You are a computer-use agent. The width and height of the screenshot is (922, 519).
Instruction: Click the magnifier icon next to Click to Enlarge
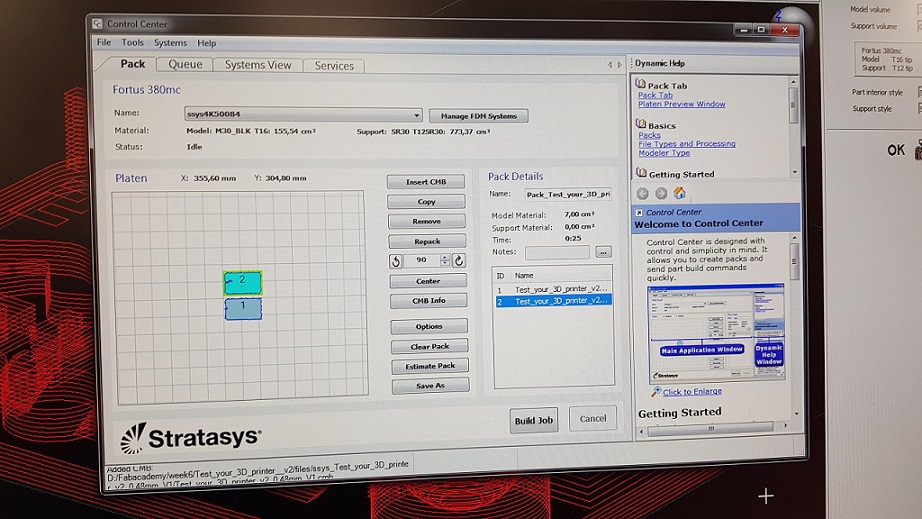click(656, 391)
